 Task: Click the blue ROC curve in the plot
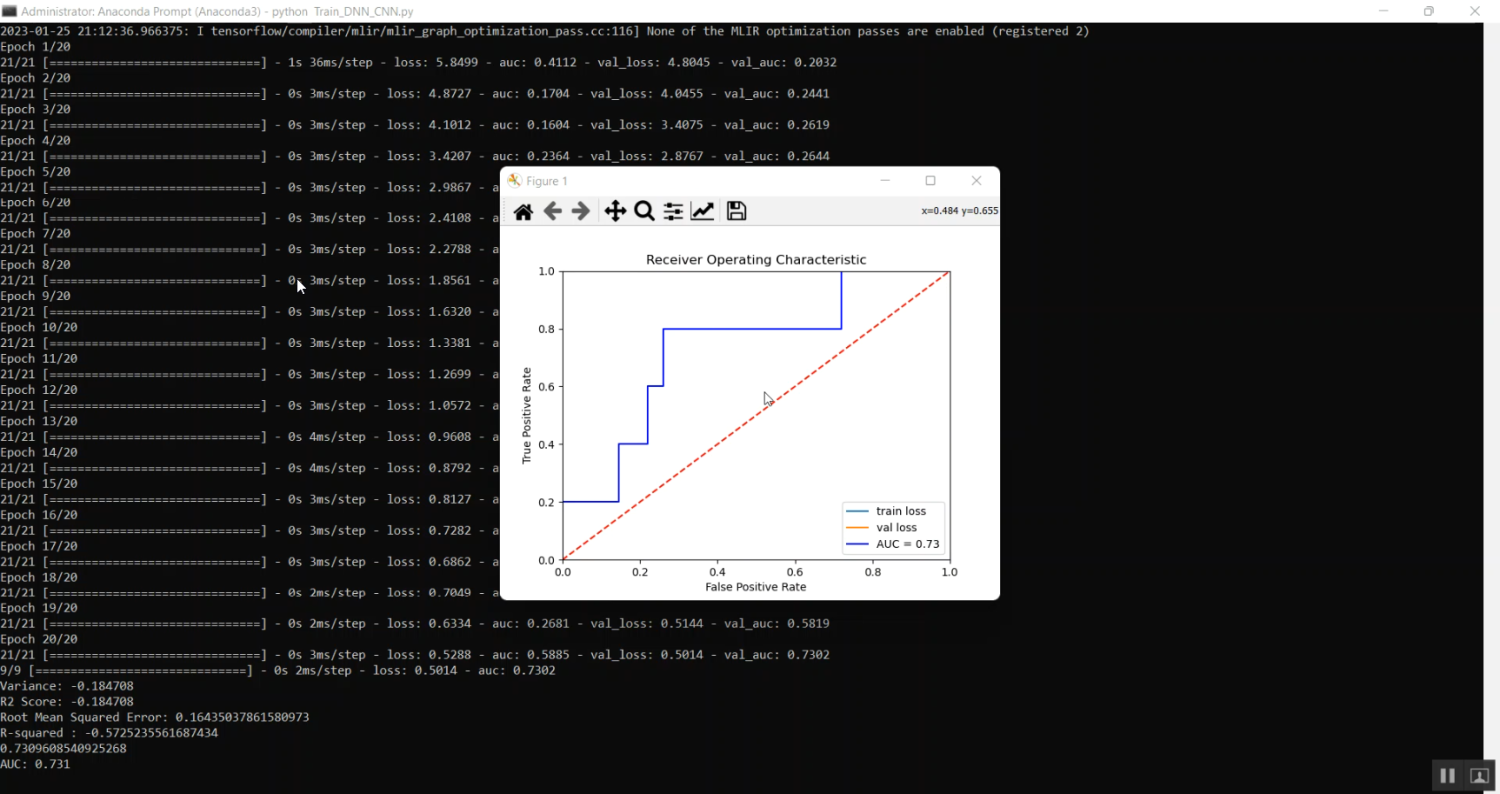pos(750,329)
